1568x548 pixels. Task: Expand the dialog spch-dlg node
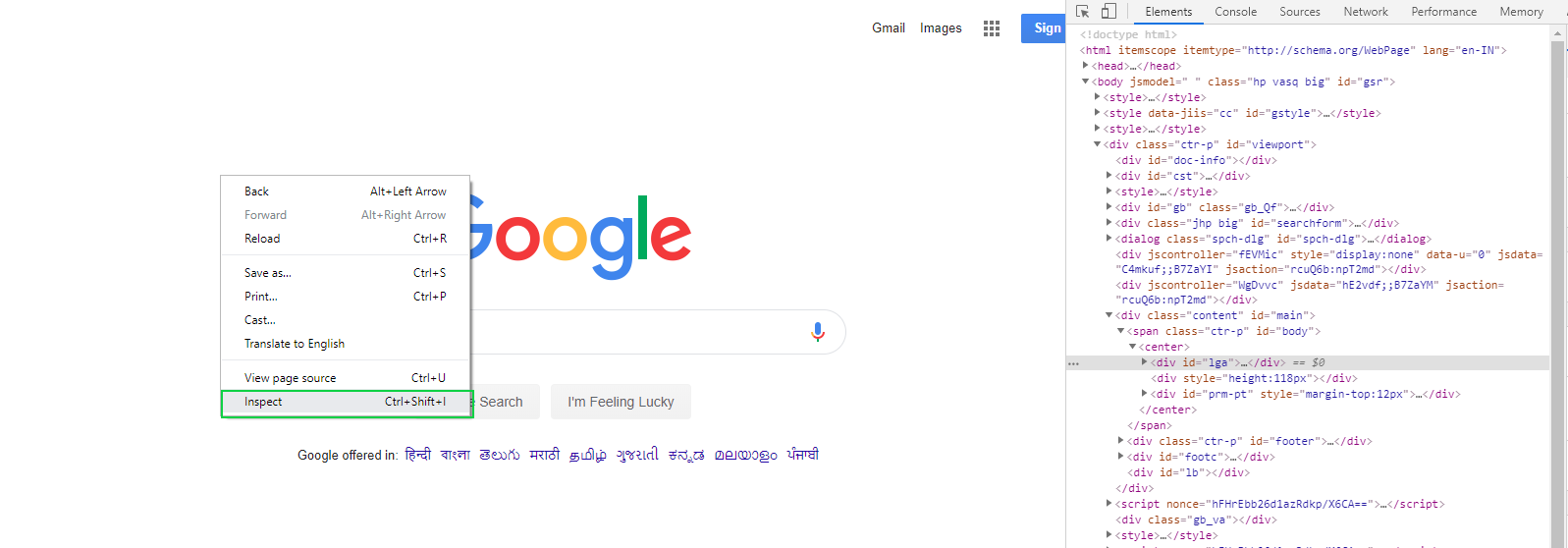[1109, 239]
